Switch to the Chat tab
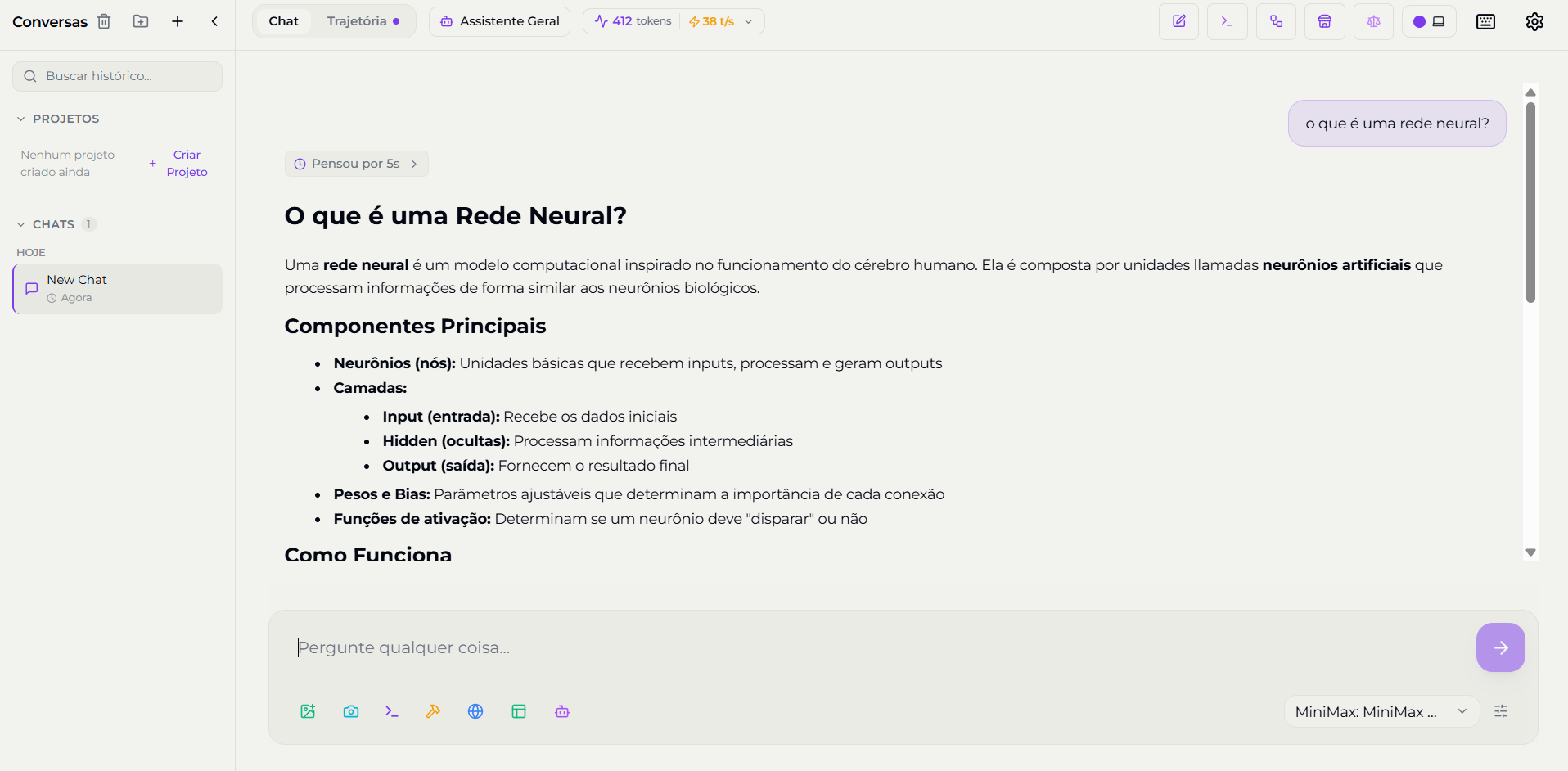The width and height of the screenshot is (1568, 771). point(284,21)
